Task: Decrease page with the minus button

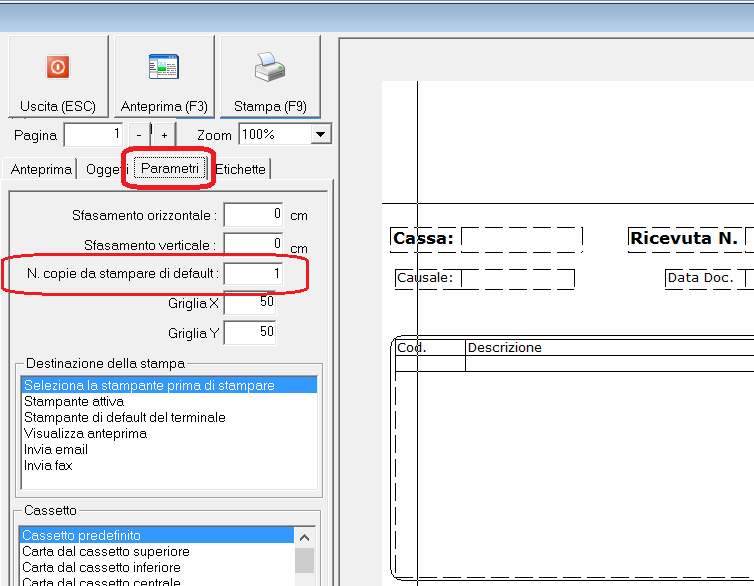Action: pyautogui.click(x=139, y=135)
